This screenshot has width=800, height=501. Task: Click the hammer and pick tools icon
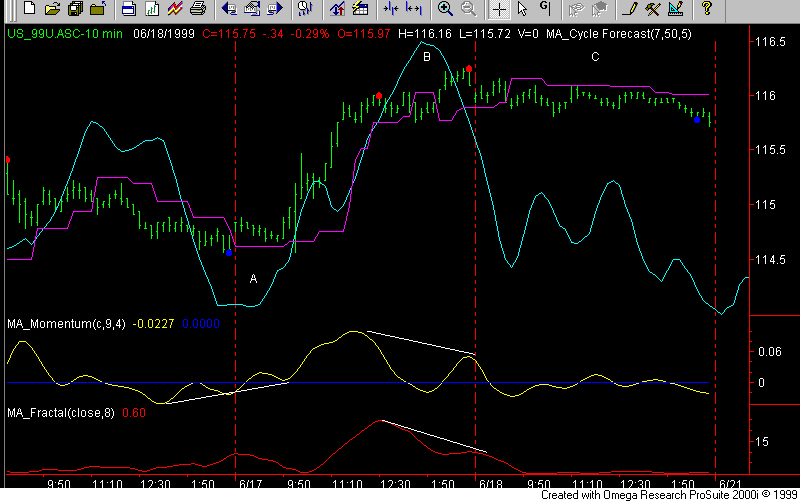[652, 10]
